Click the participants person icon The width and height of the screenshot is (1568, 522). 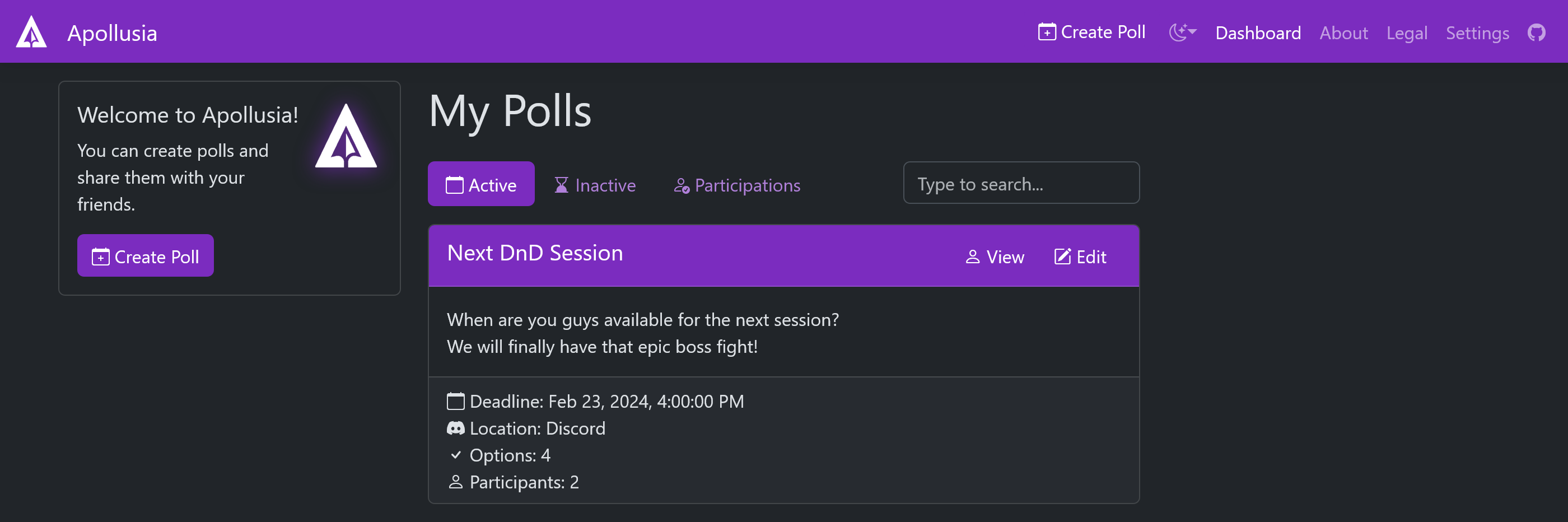click(455, 482)
